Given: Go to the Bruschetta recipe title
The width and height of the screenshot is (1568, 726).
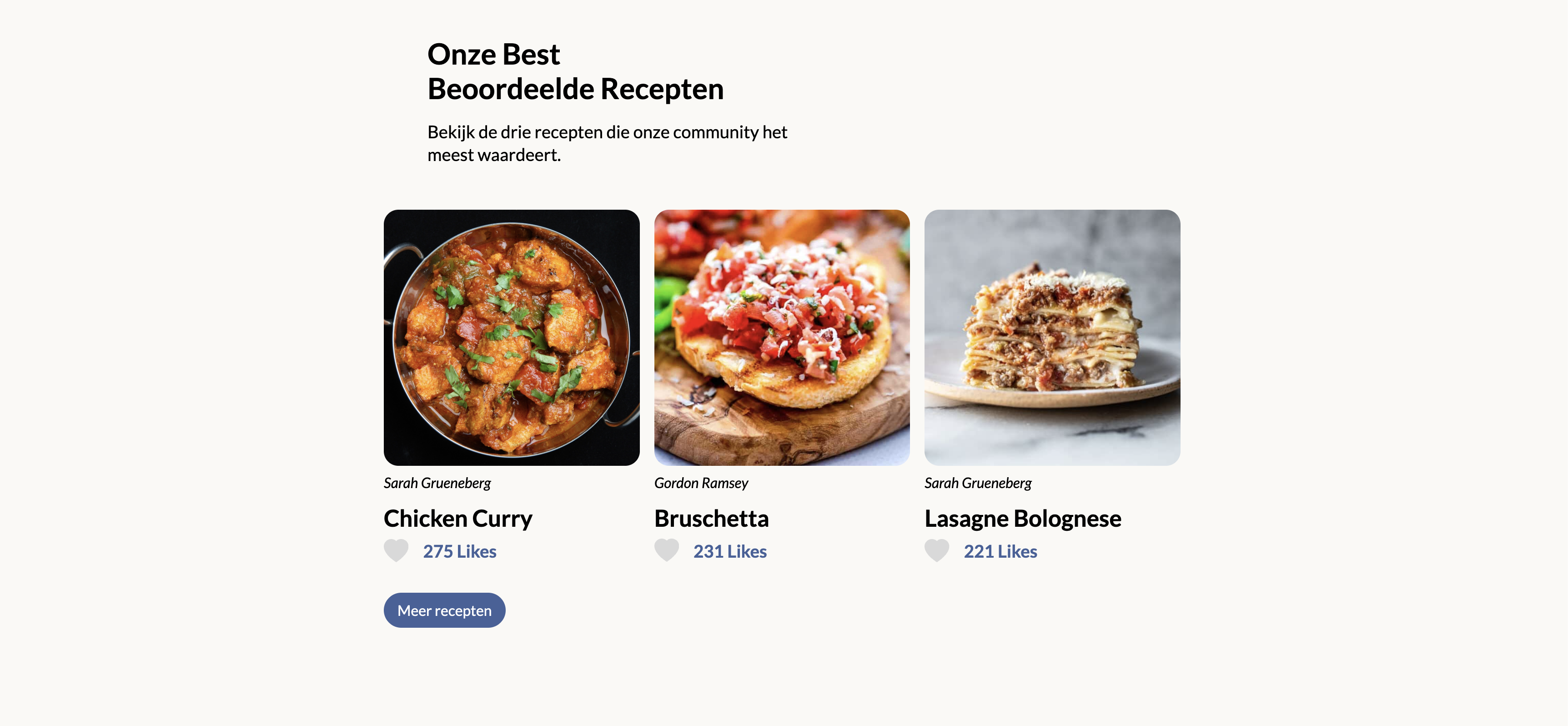Looking at the screenshot, I should 711,518.
